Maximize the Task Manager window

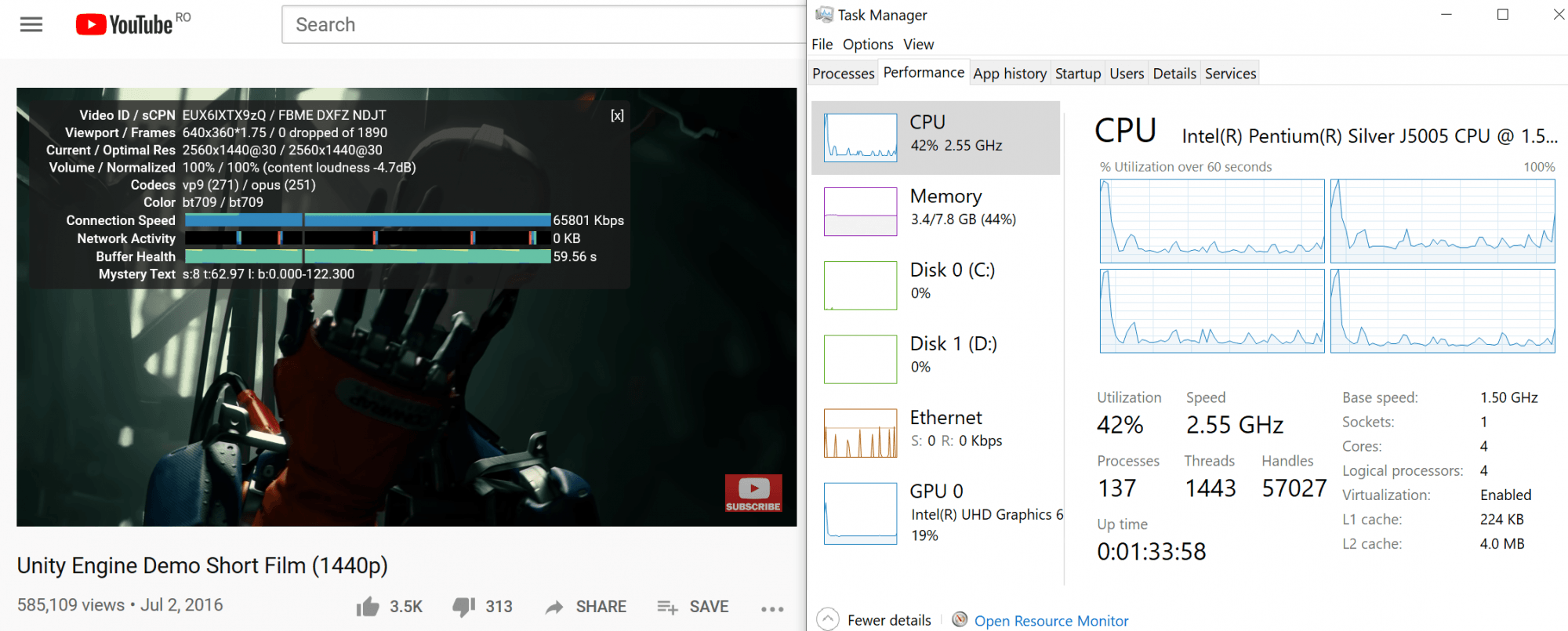[x=1503, y=15]
